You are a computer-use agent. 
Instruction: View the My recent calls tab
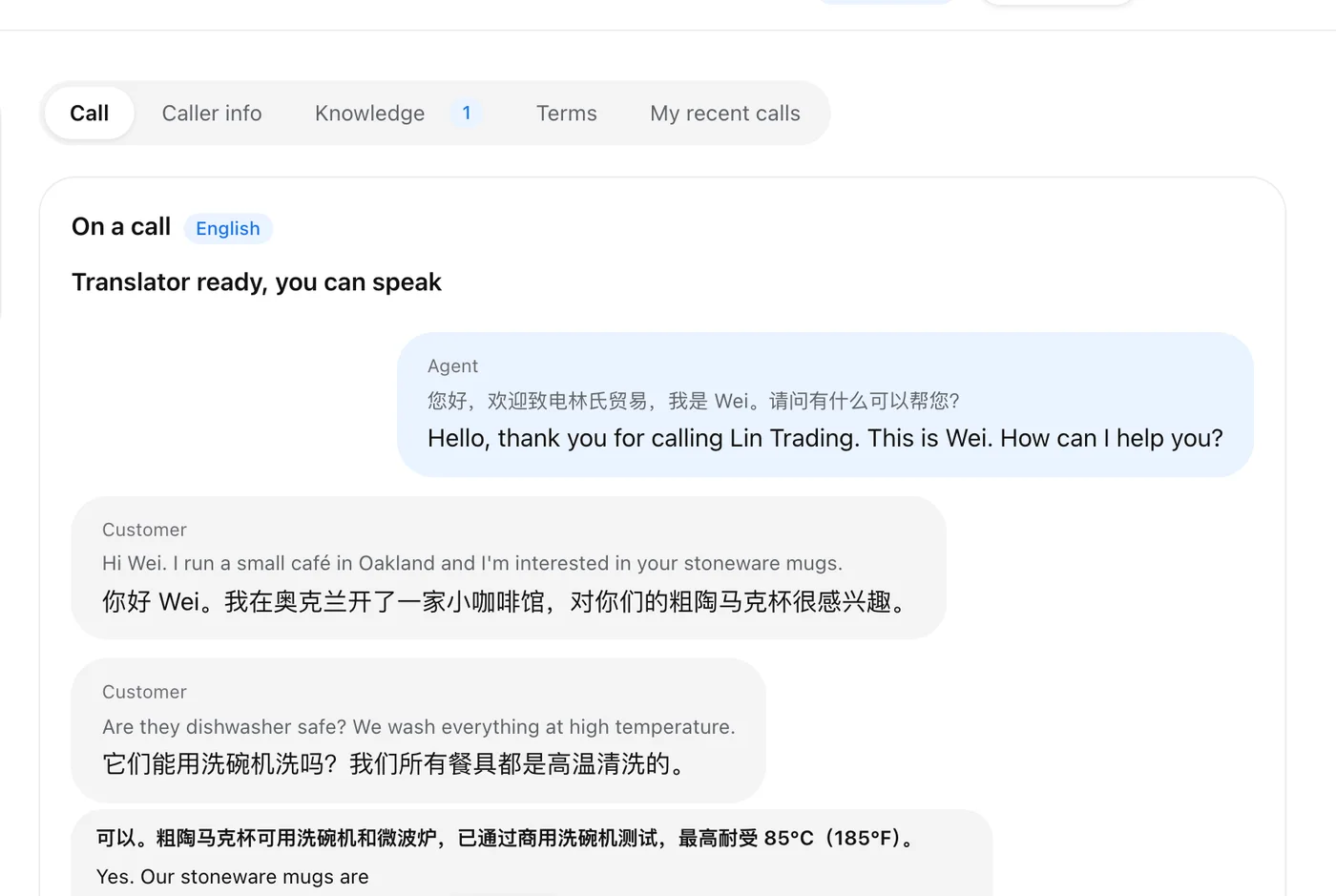(x=725, y=114)
